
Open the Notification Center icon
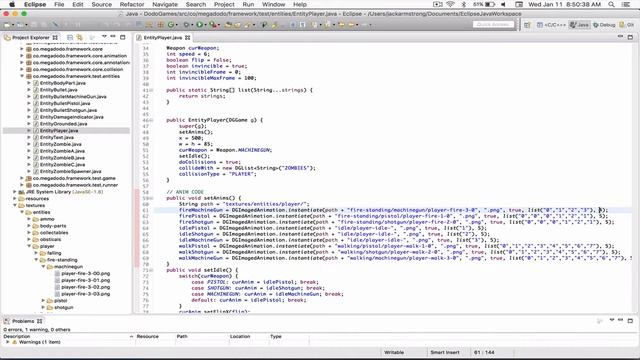tap(626, 4)
